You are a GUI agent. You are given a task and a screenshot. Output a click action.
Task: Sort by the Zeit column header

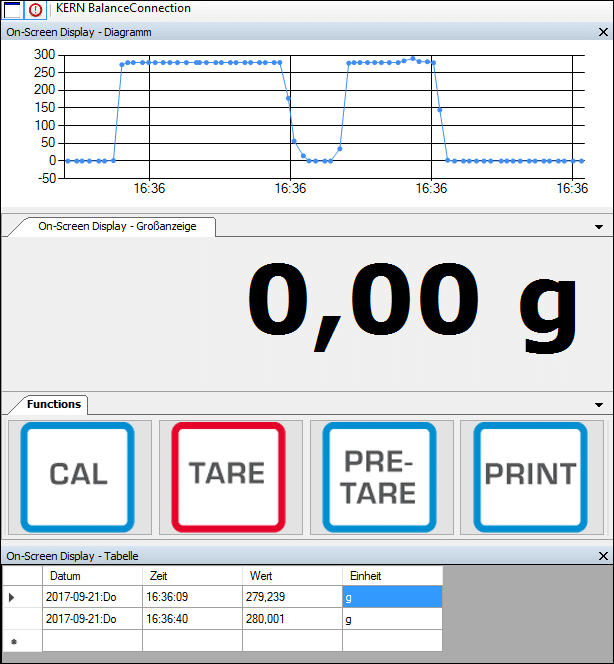(191, 576)
